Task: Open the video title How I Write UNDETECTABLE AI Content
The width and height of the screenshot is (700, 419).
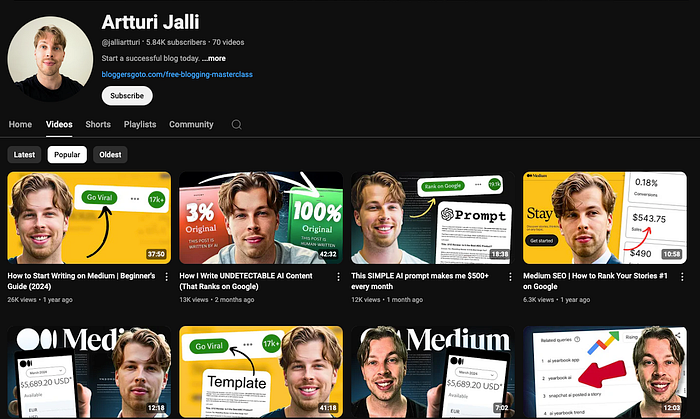Action: (246, 281)
